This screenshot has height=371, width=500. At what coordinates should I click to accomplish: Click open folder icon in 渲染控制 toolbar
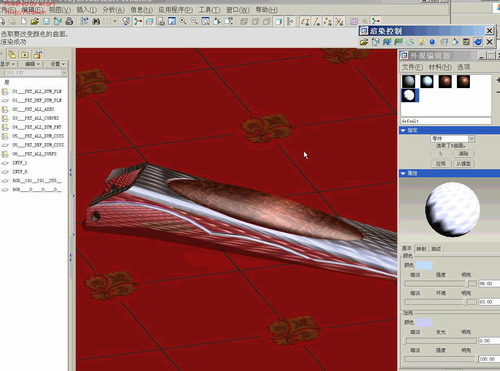pos(364,42)
